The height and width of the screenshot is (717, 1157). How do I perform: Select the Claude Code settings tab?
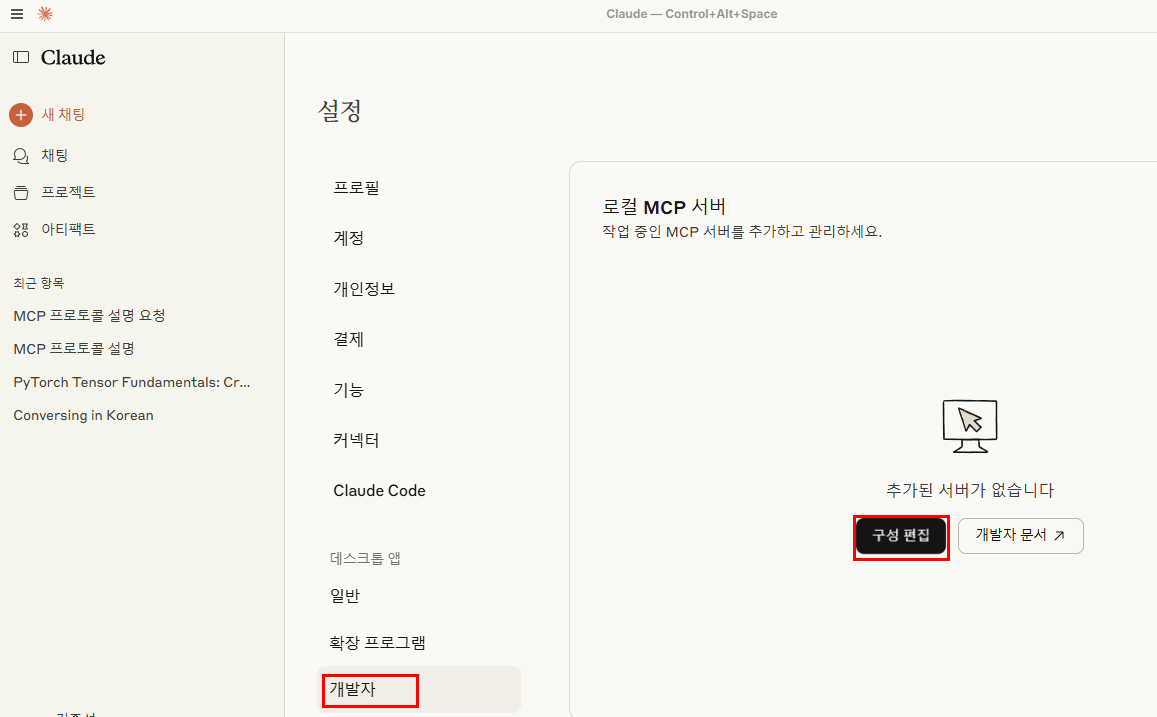[x=379, y=491]
